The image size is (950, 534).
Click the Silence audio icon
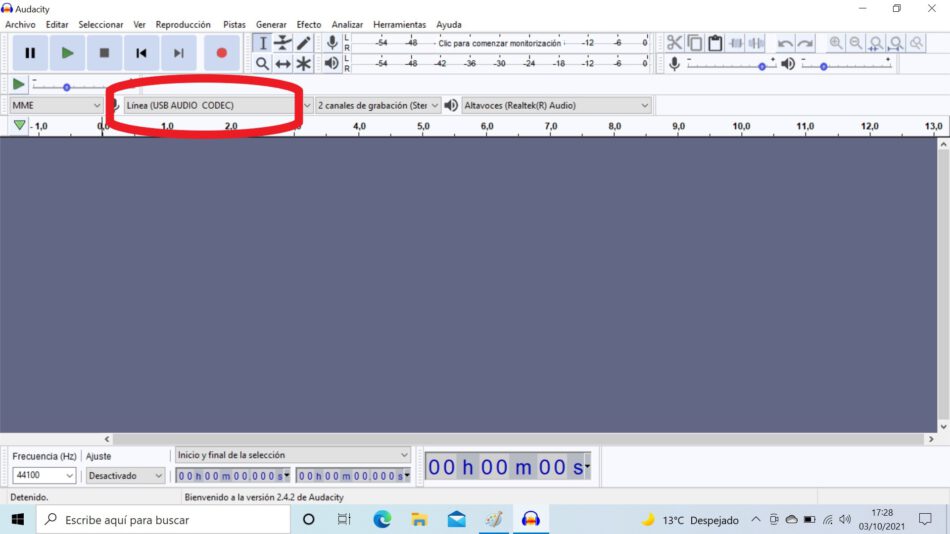pyautogui.click(x=757, y=43)
